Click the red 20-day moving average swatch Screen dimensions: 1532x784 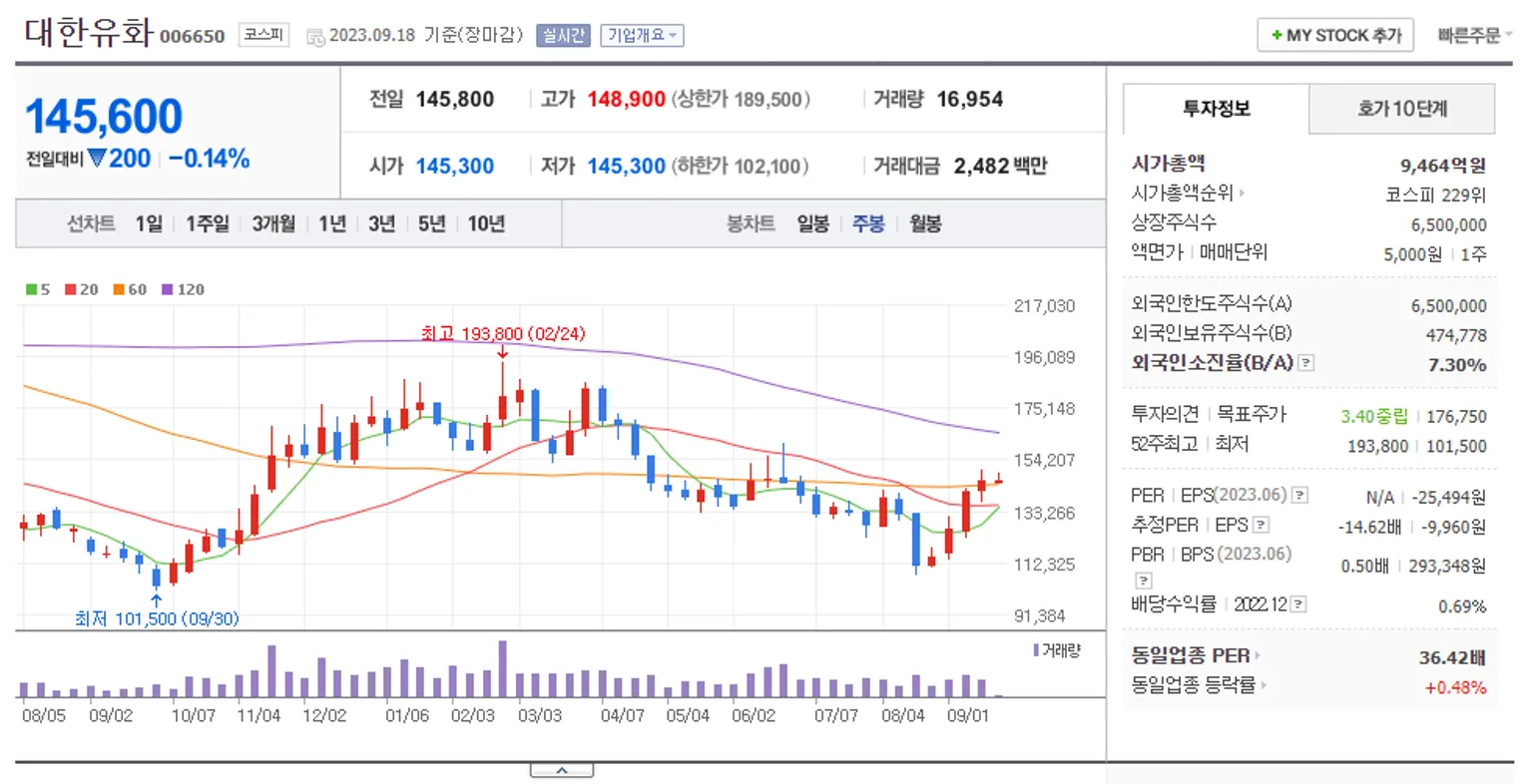click(71, 289)
